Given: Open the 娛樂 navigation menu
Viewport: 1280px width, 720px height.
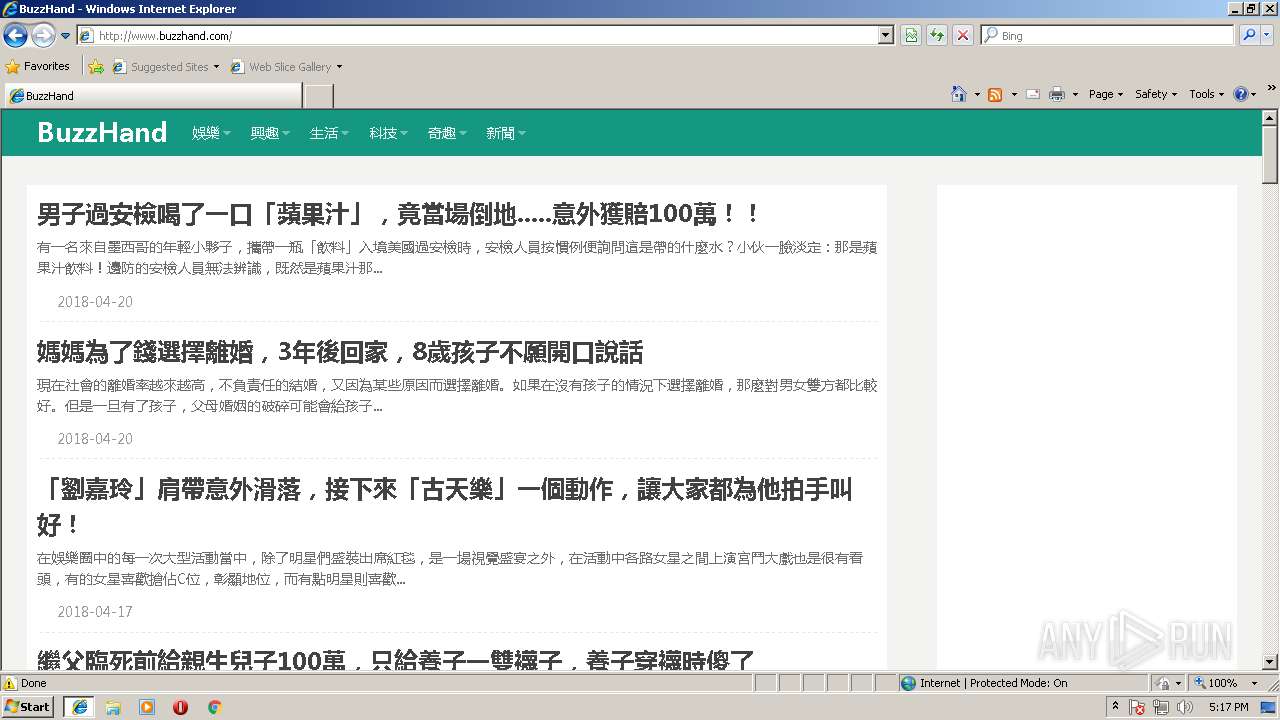Looking at the screenshot, I should coord(211,133).
